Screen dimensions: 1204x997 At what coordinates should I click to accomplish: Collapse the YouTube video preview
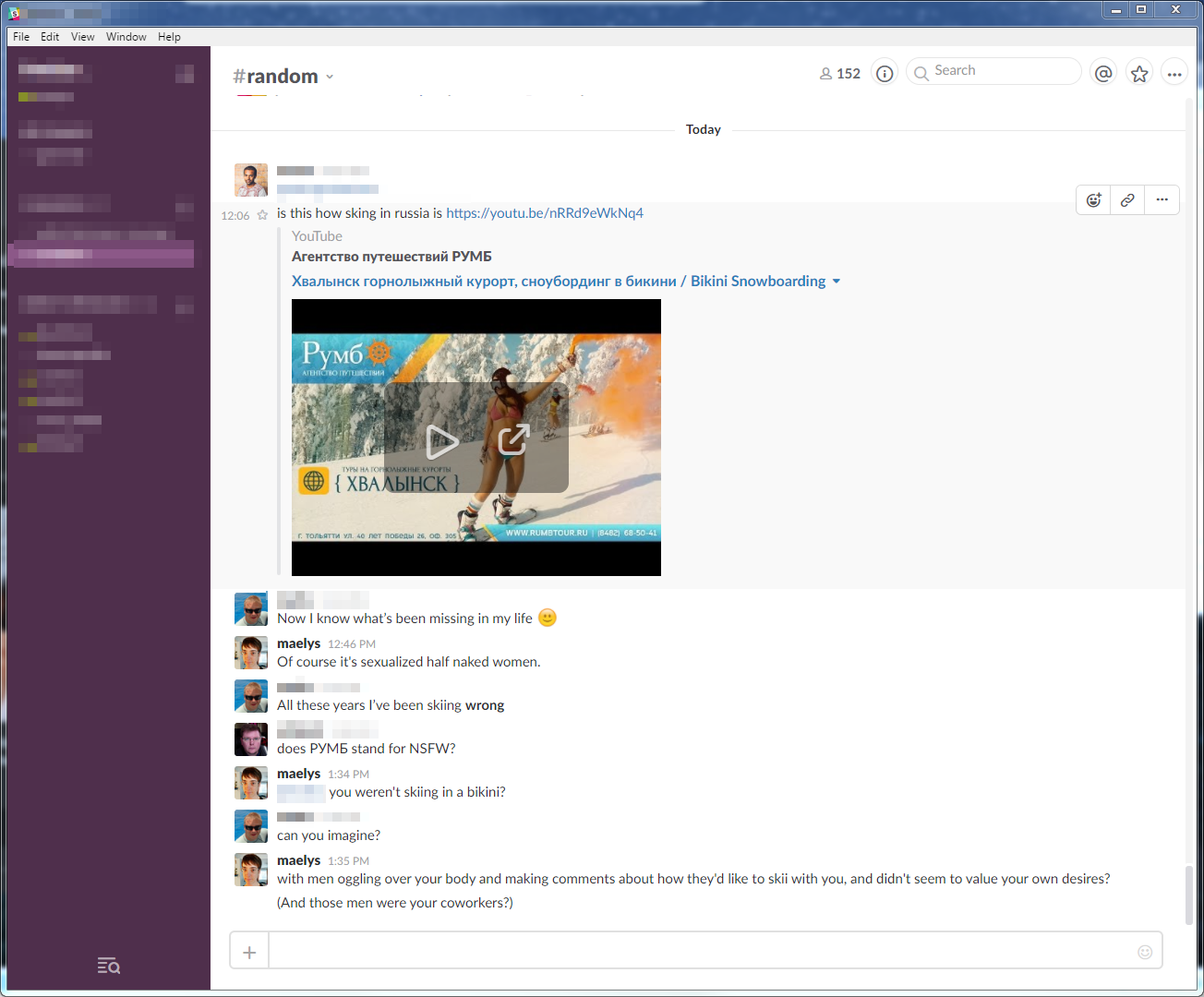point(837,282)
